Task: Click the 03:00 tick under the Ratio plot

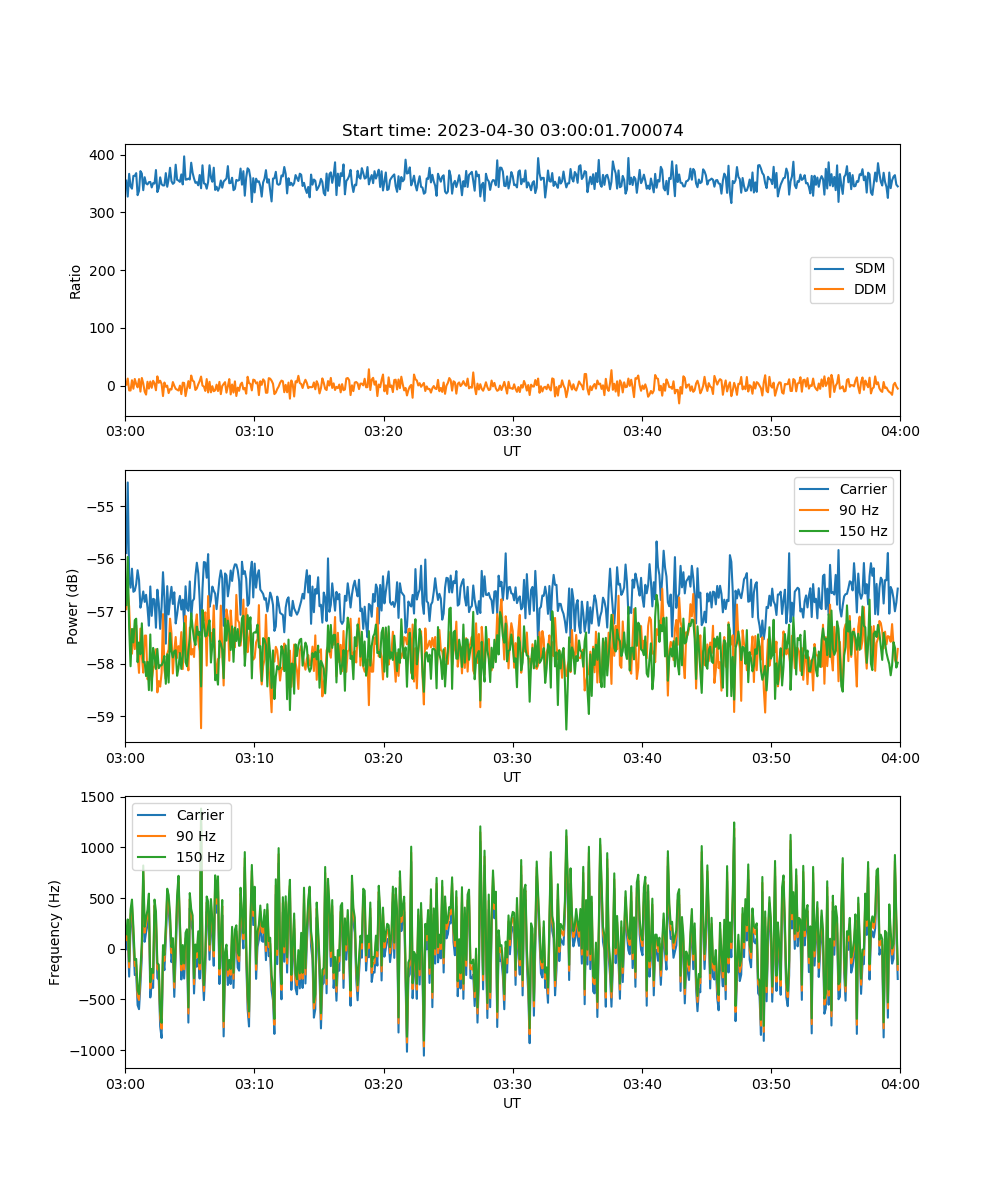Action: coord(125,431)
